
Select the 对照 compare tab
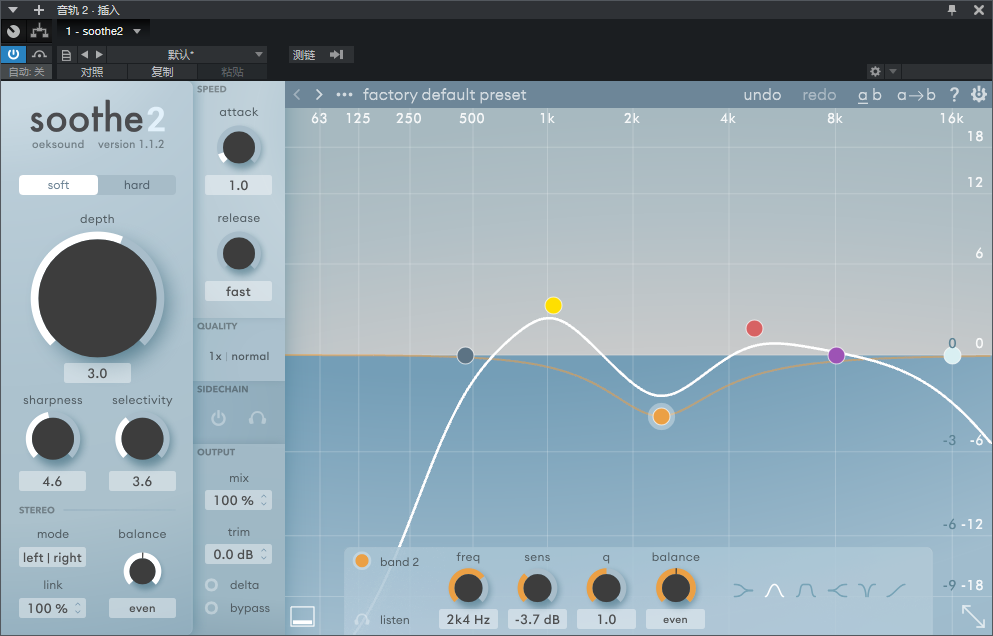pyautogui.click(x=92, y=72)
